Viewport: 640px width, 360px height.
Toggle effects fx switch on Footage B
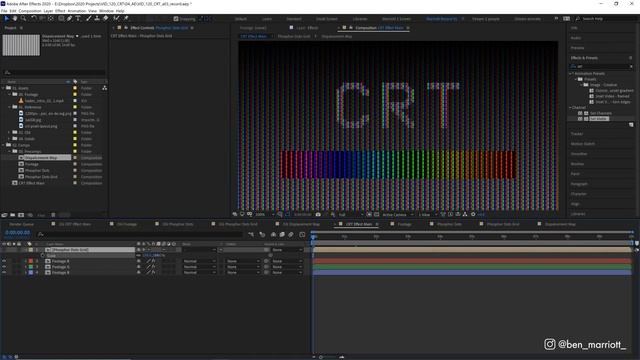click(153, 272)
